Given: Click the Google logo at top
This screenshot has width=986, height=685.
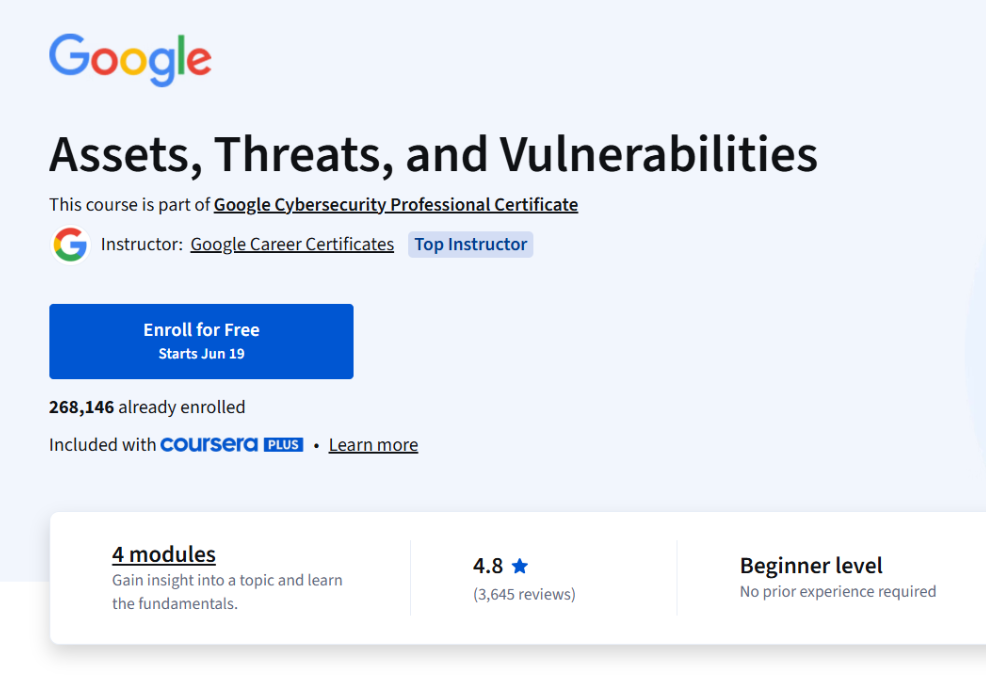Looking at the screenshot, I should point(130,60).
